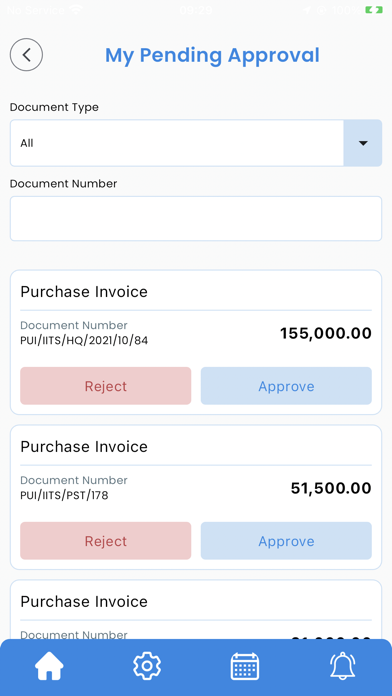Open the second Purchase Invoice card title
392x696 pixels.
pos(84,447)
